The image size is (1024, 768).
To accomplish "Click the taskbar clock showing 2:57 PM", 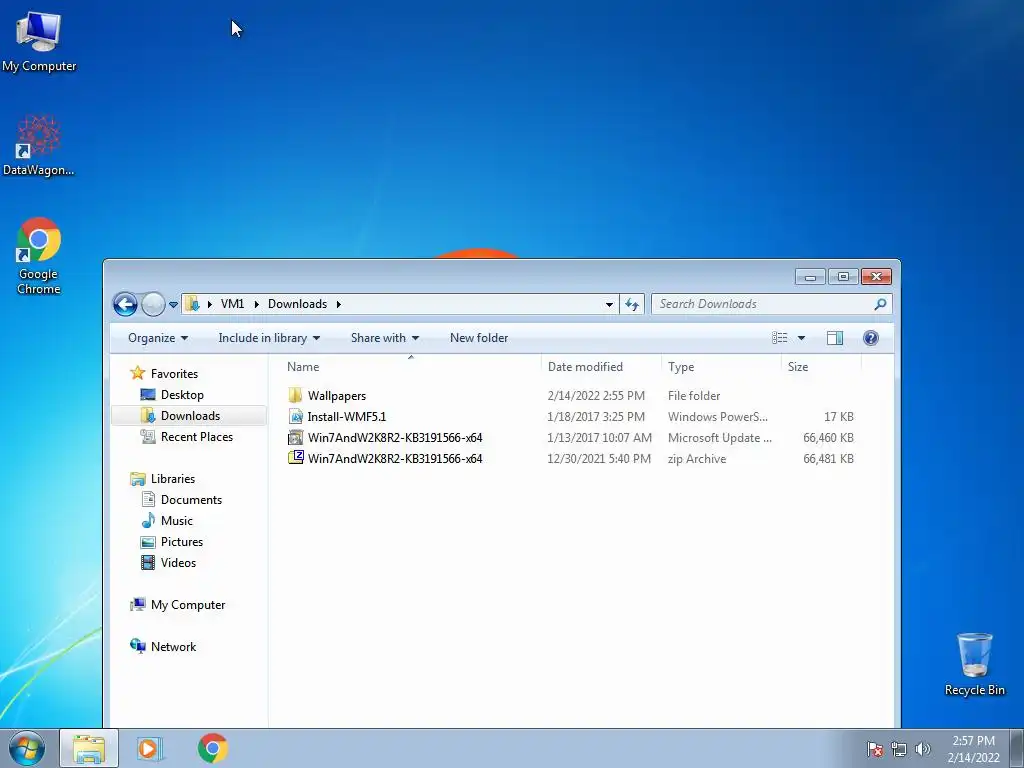I will pos(973,748).
